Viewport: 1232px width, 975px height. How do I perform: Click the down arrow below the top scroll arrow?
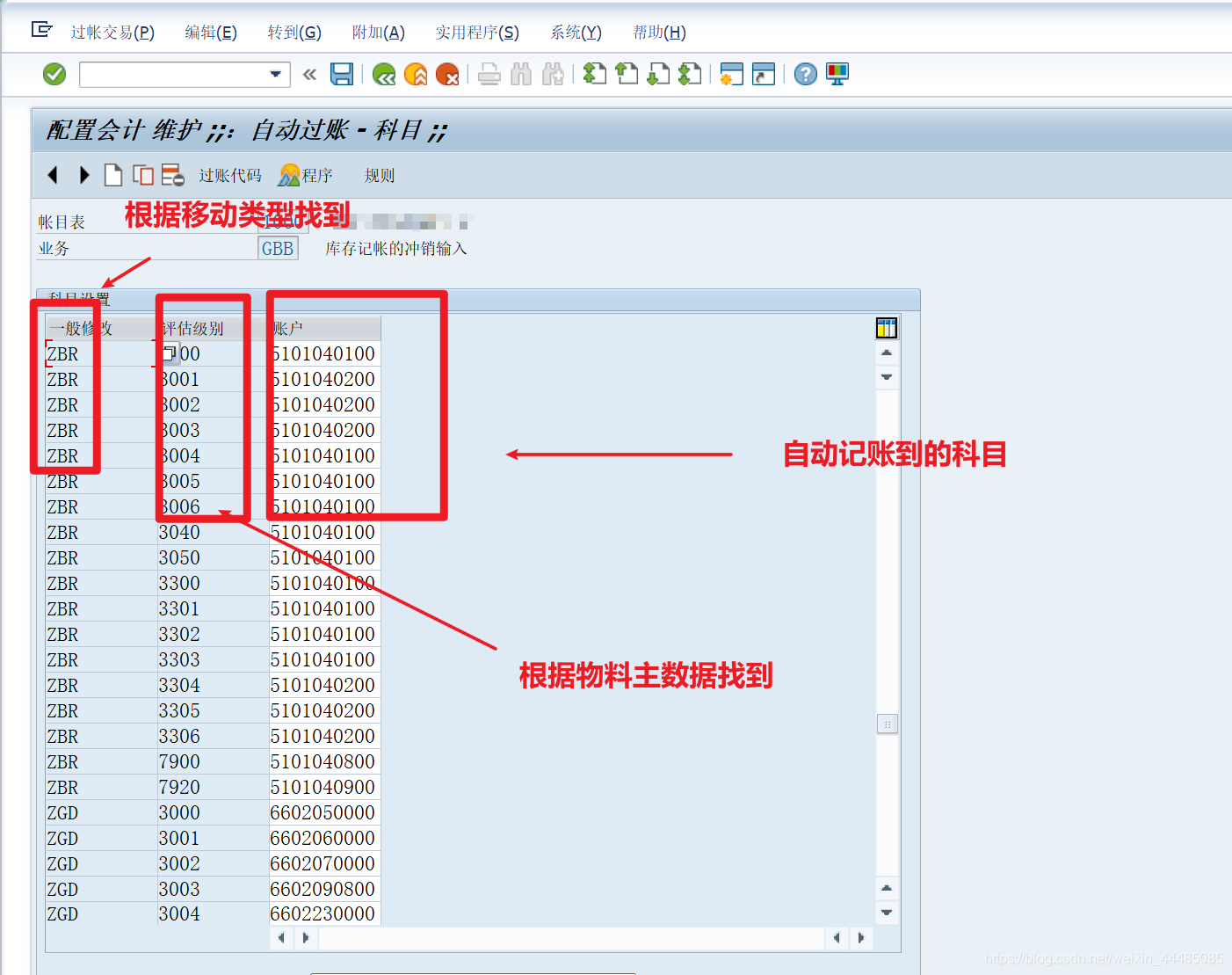pyautogui.click(x=887, y=377)
